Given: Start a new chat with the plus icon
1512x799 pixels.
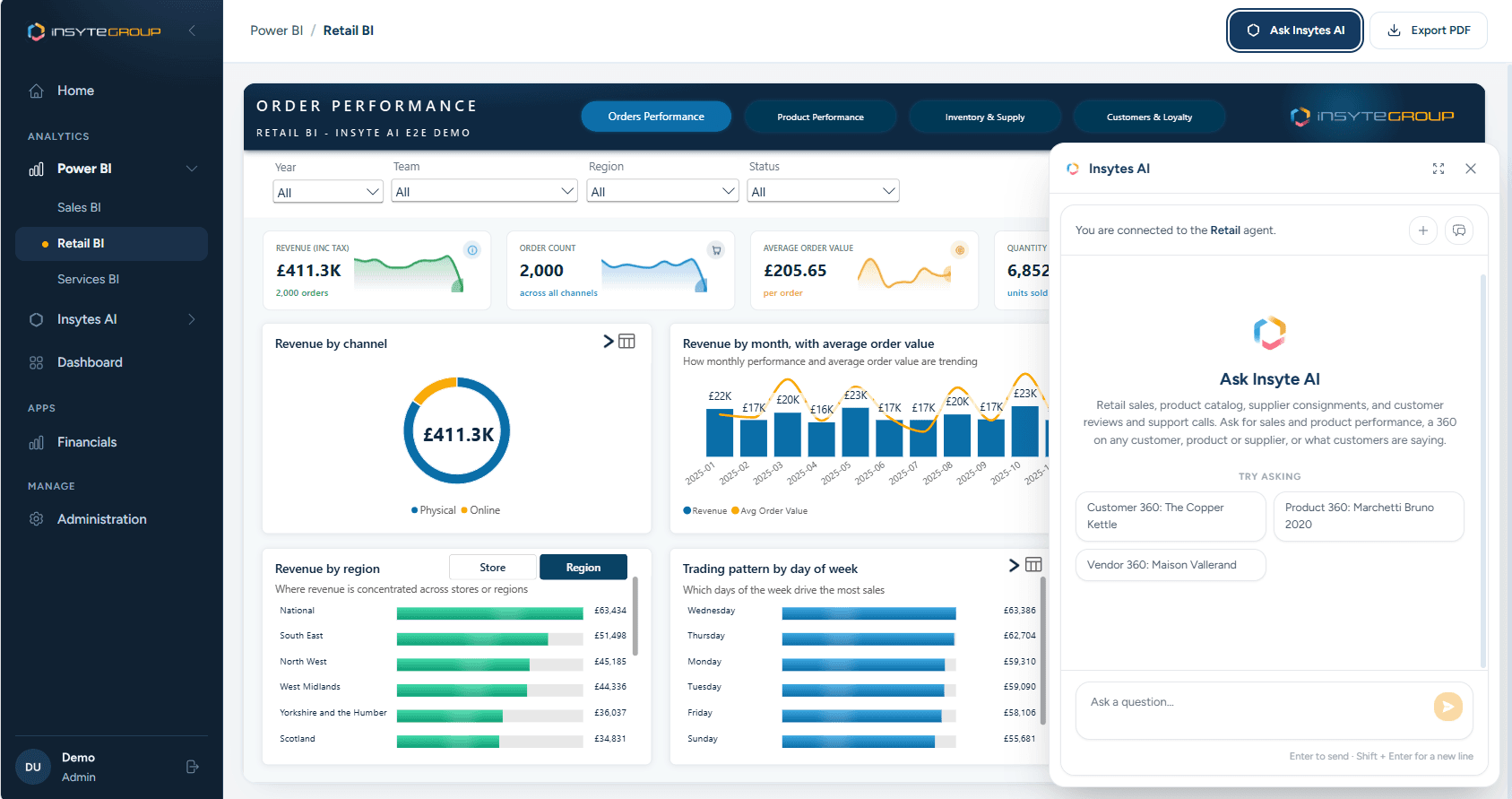Looking at the screenshot, I should [1422, 230].
